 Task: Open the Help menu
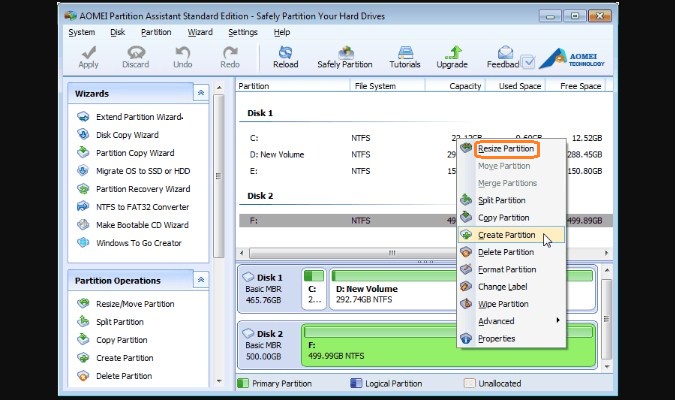[282, 32]
